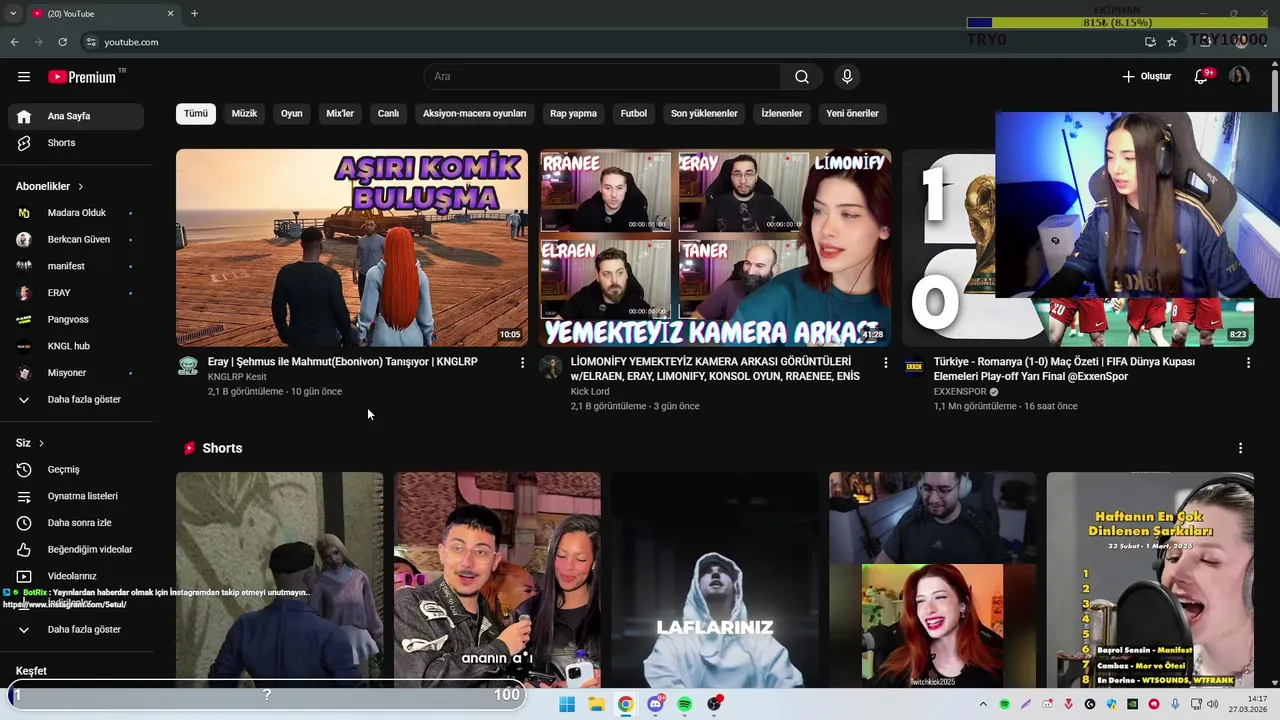Open the LAFLARINIZ short

(715, 579)
